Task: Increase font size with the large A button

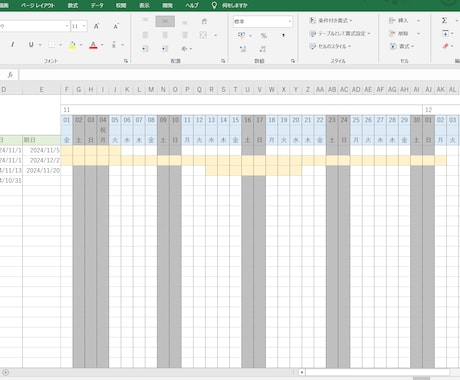Action: pyautogui.click(x=96, y=26)
